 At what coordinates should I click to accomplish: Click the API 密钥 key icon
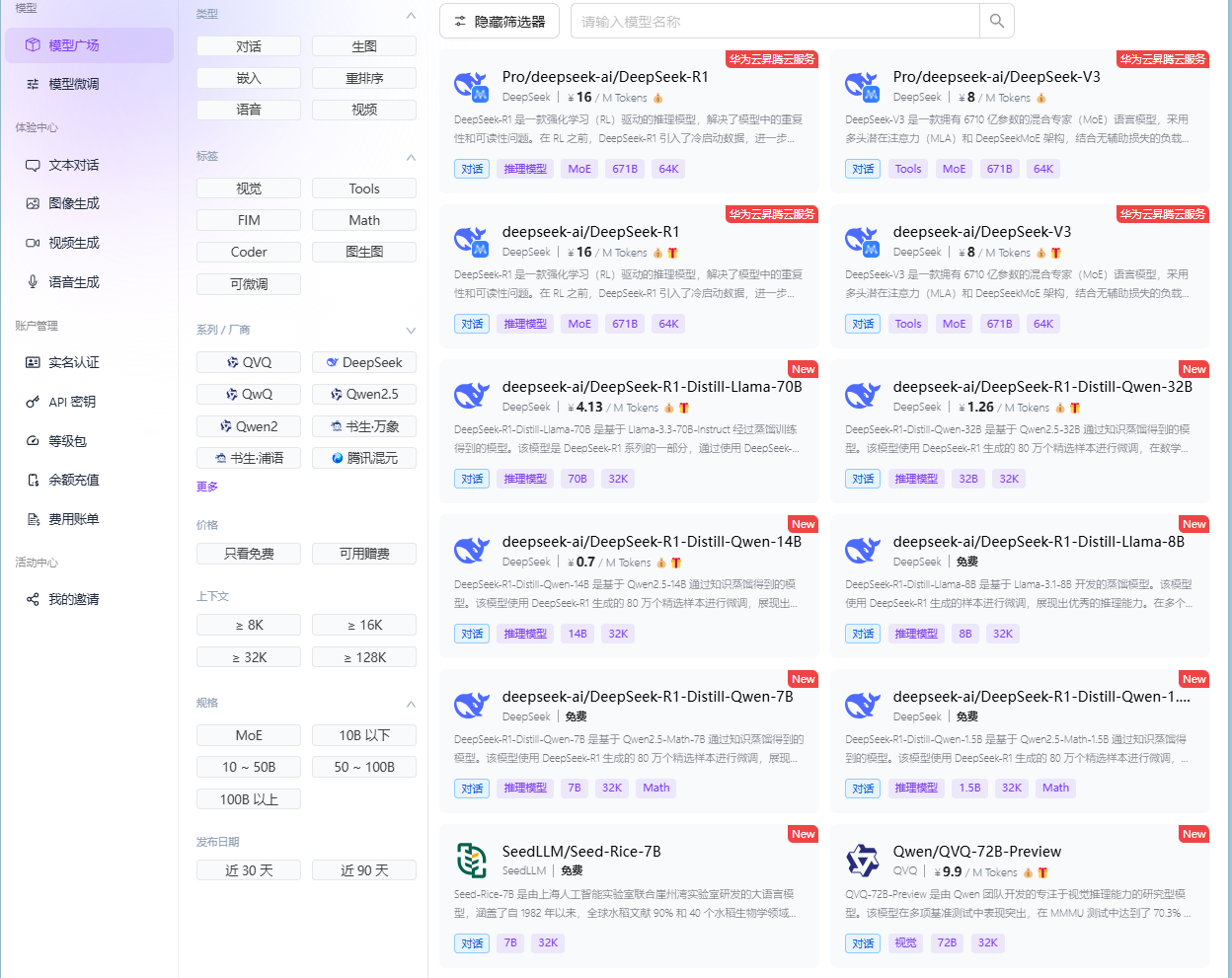pyautogui.click(x=33, y=402)
